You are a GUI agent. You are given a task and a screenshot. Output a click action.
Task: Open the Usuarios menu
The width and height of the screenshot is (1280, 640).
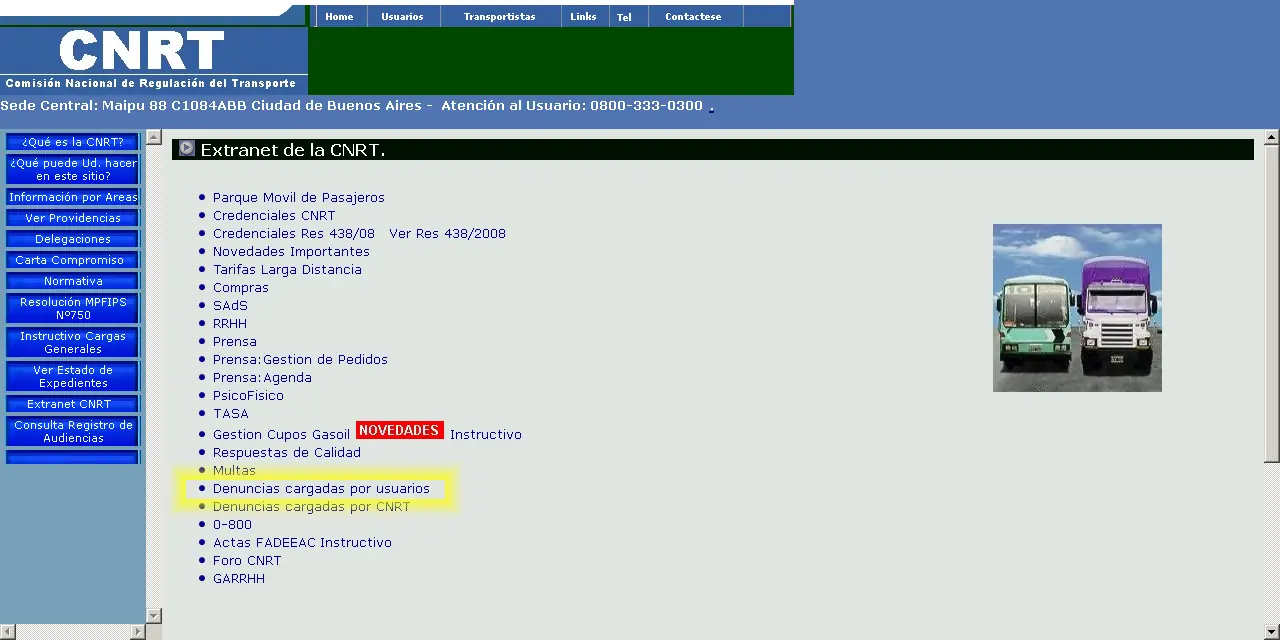[x=402, y=16]
